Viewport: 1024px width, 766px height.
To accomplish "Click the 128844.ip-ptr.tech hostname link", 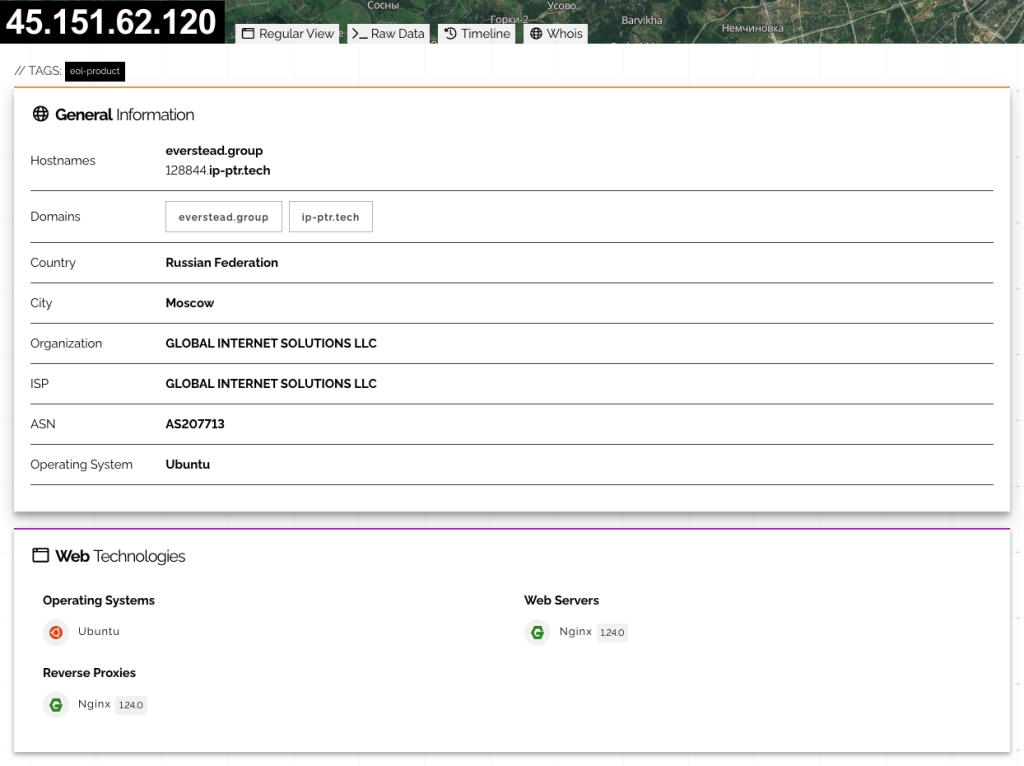I will click(217, 170).
